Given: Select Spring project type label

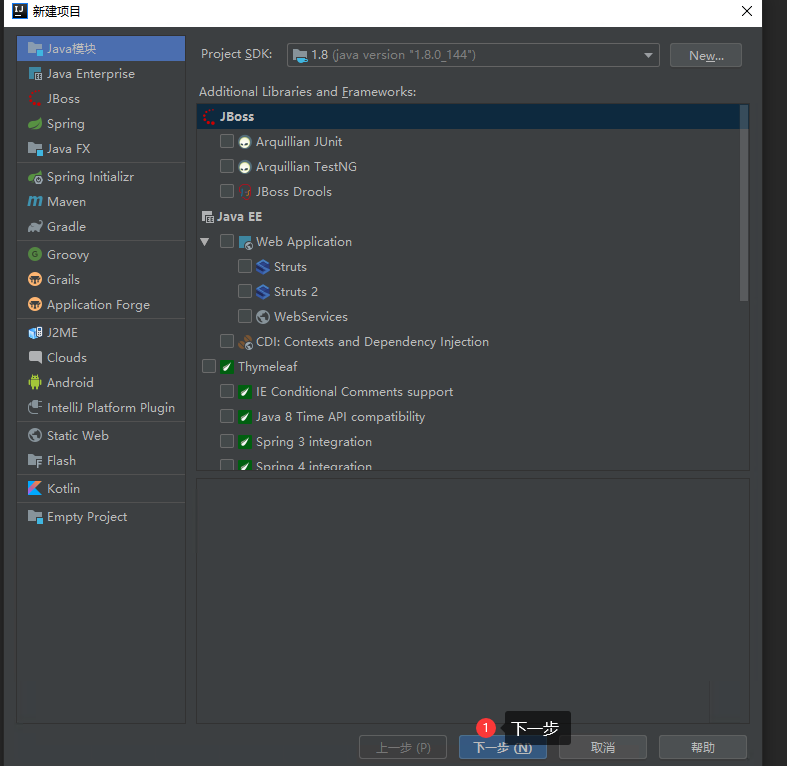Looking at the screenshot, I should tap(66, 124).
